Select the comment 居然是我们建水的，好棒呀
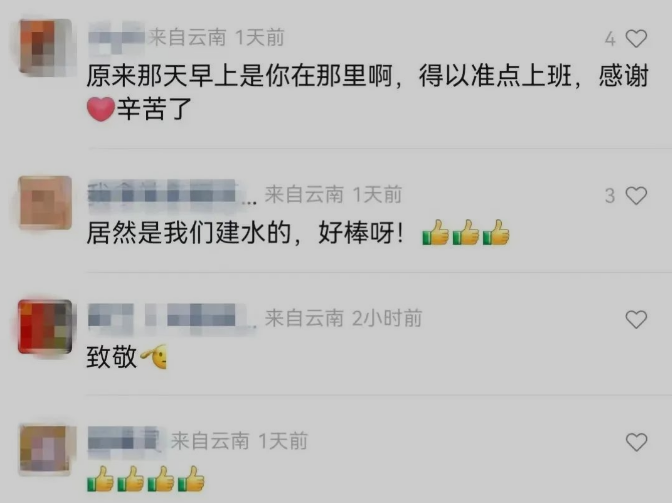 (x=245, y=234)
